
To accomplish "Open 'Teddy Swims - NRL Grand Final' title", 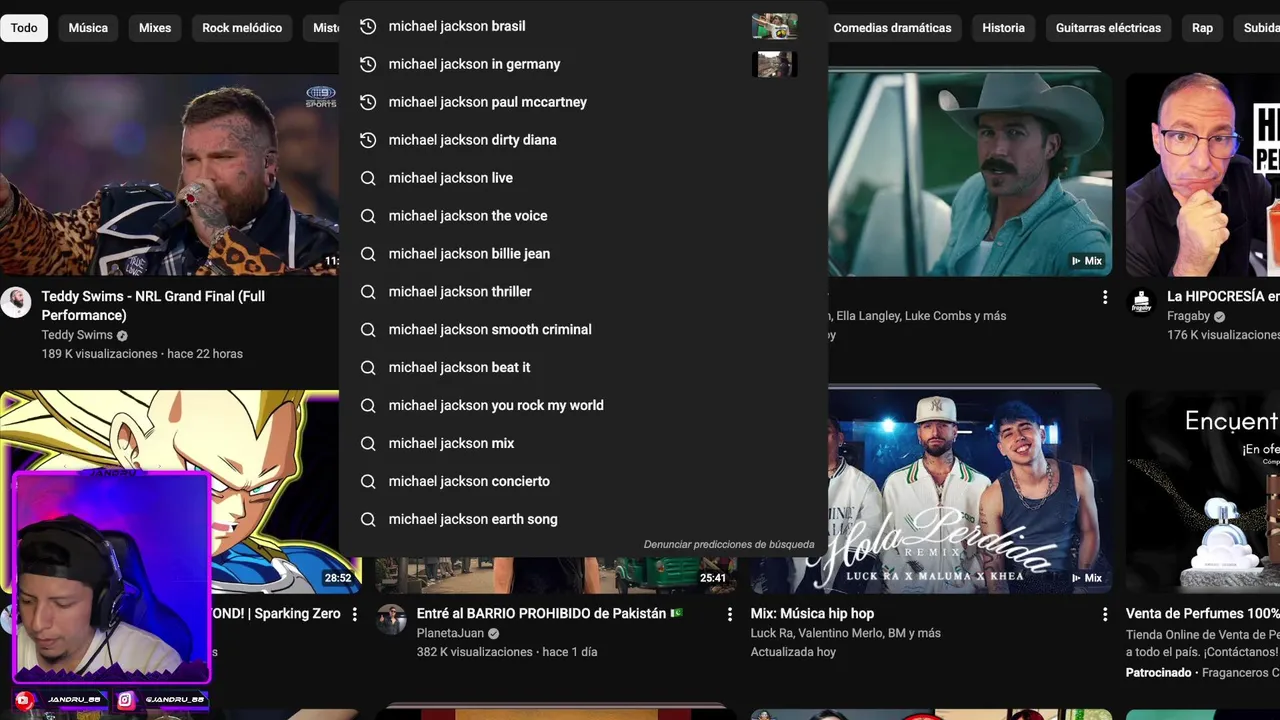I will (x=153, y=306).
